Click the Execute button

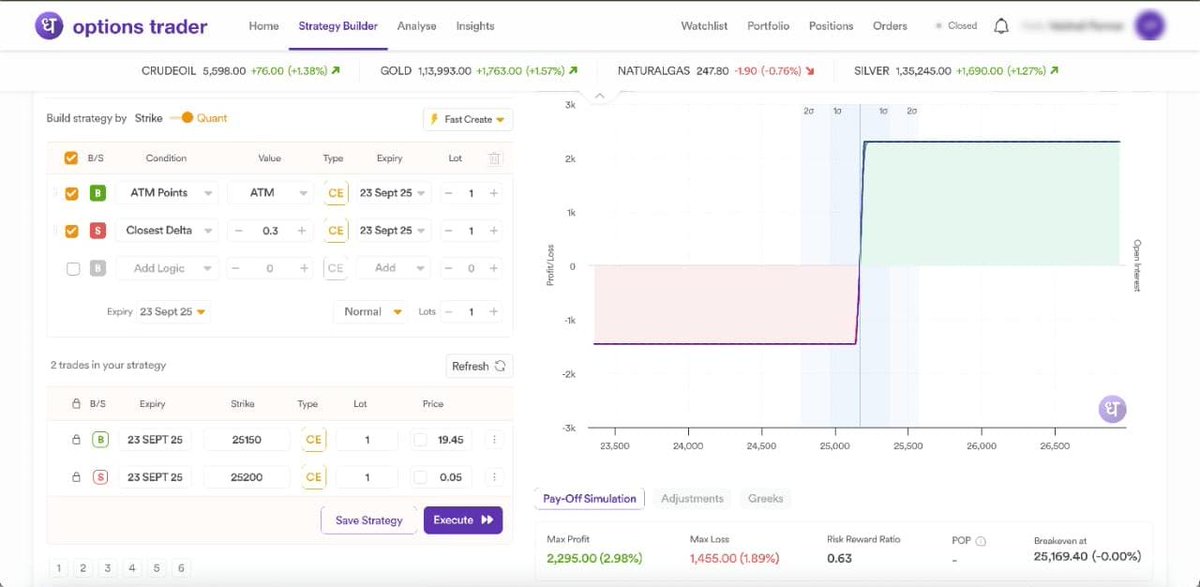[x=463, y=520]
